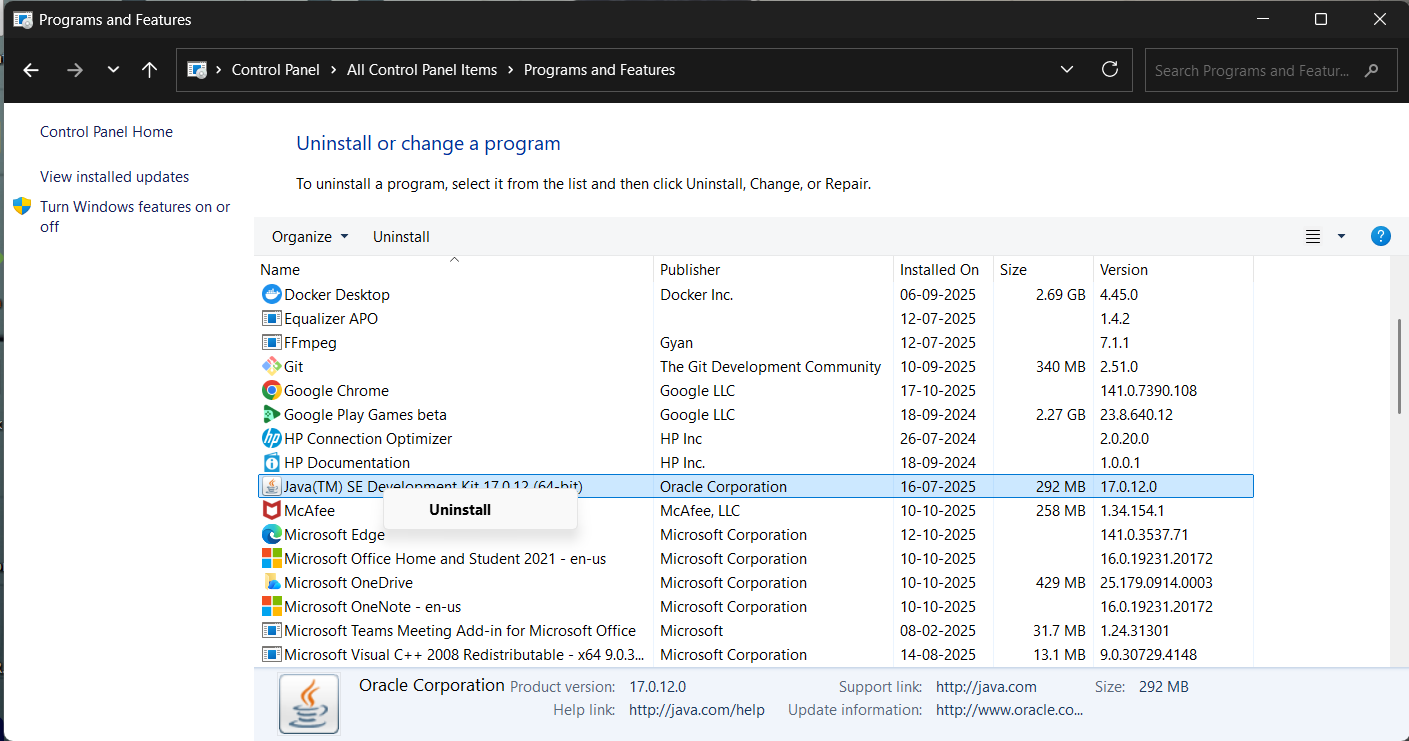Viewport: 1409px width, 741px height.
Task: Select the Git program icon
Action: [270, 366]
